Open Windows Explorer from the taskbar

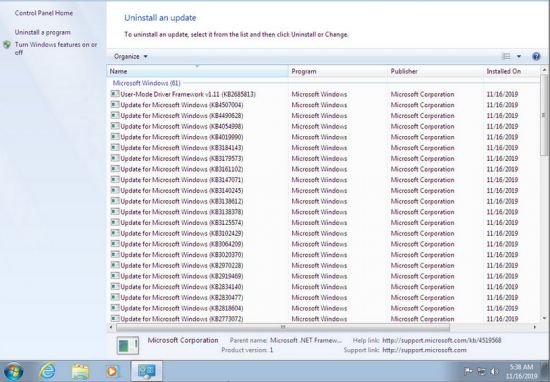(80, 372)
